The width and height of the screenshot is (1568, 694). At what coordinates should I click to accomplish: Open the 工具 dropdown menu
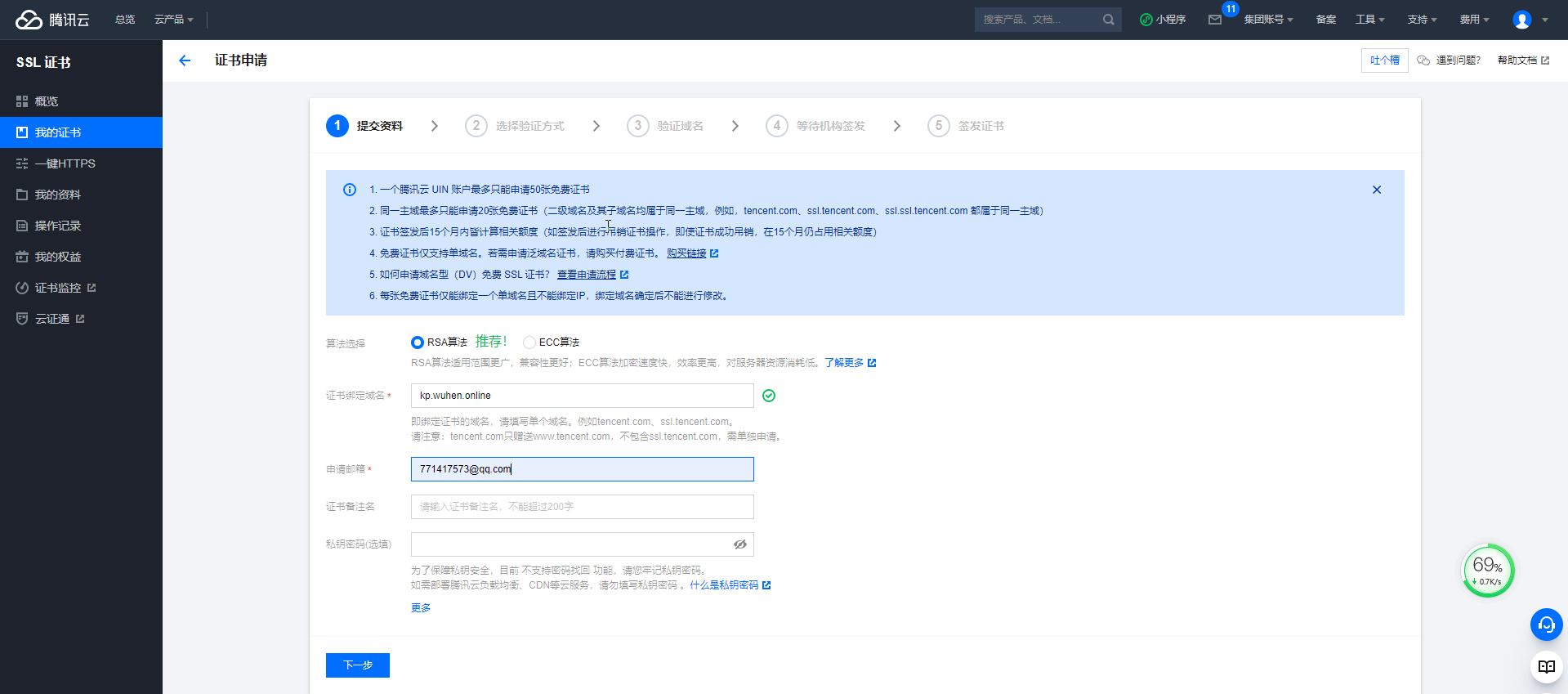pyautogui.click(x=1369, y=20)
